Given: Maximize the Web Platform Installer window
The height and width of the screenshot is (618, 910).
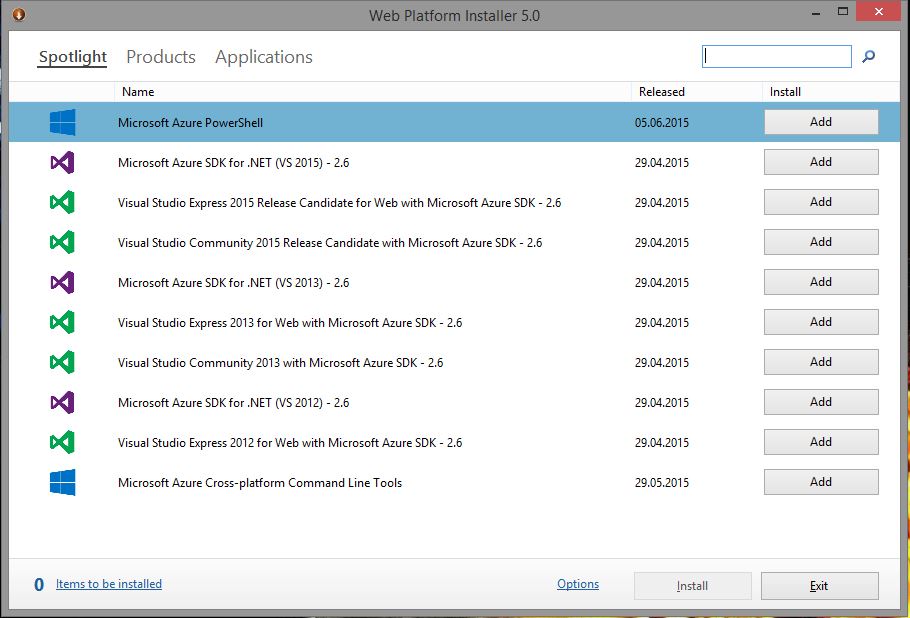Looking at the screenshot, I should coord(843,12).
